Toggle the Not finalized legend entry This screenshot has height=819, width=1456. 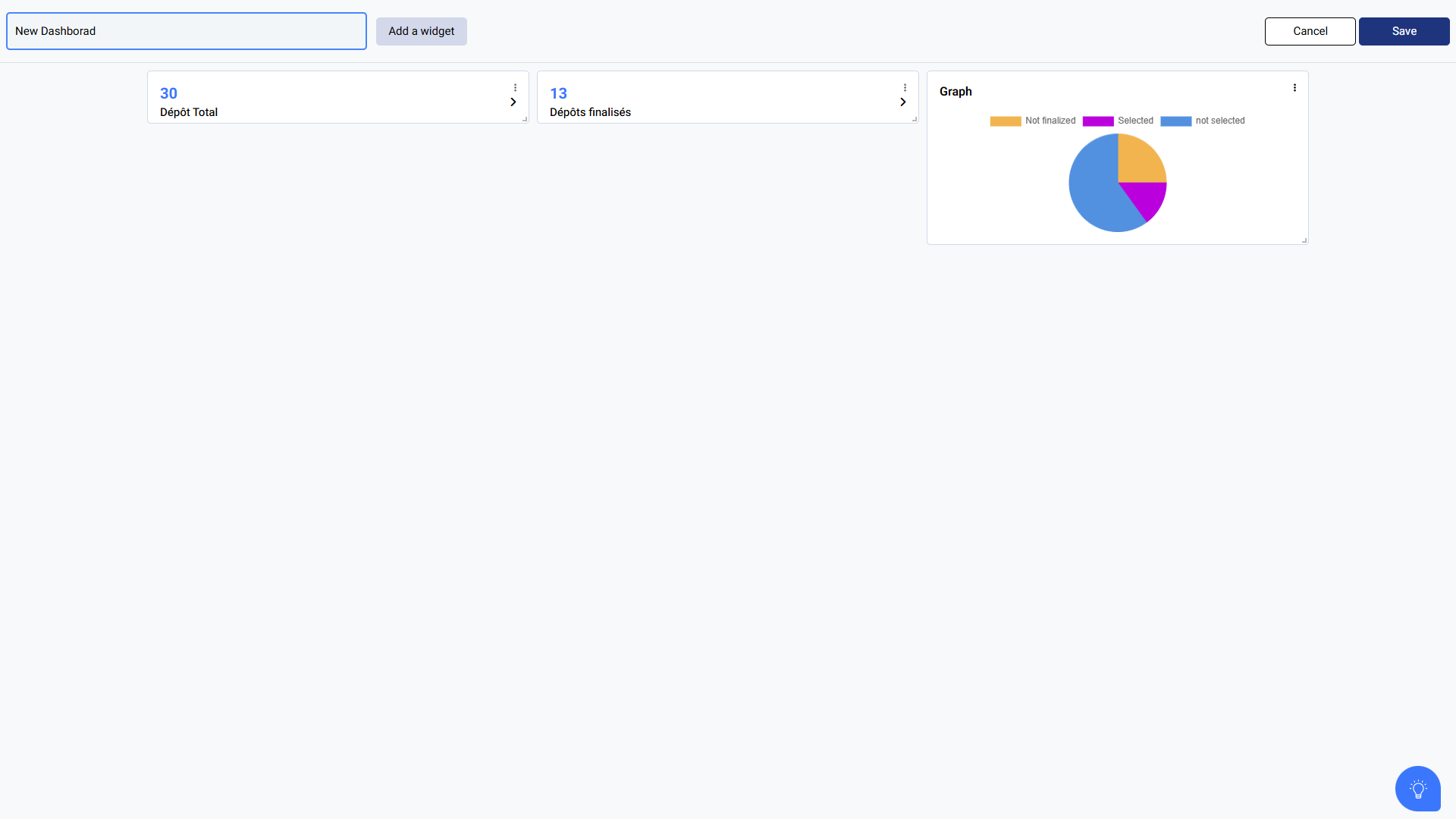pos(1032,121)
